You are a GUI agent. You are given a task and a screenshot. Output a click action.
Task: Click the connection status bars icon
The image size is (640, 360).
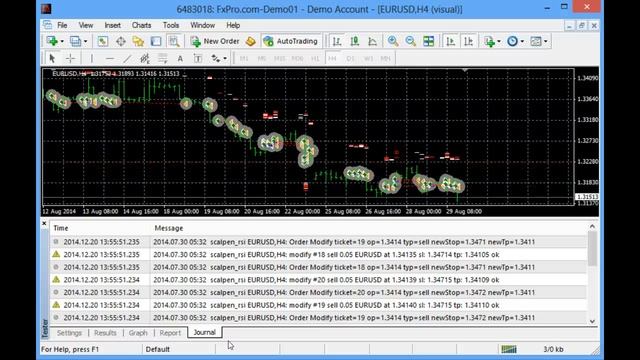(x=509, y=349)
